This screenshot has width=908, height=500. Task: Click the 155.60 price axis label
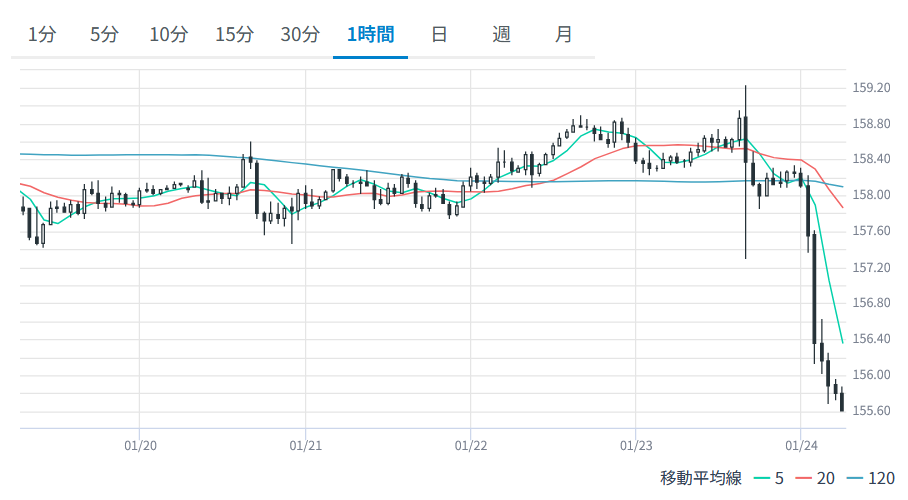click(871, 410)
